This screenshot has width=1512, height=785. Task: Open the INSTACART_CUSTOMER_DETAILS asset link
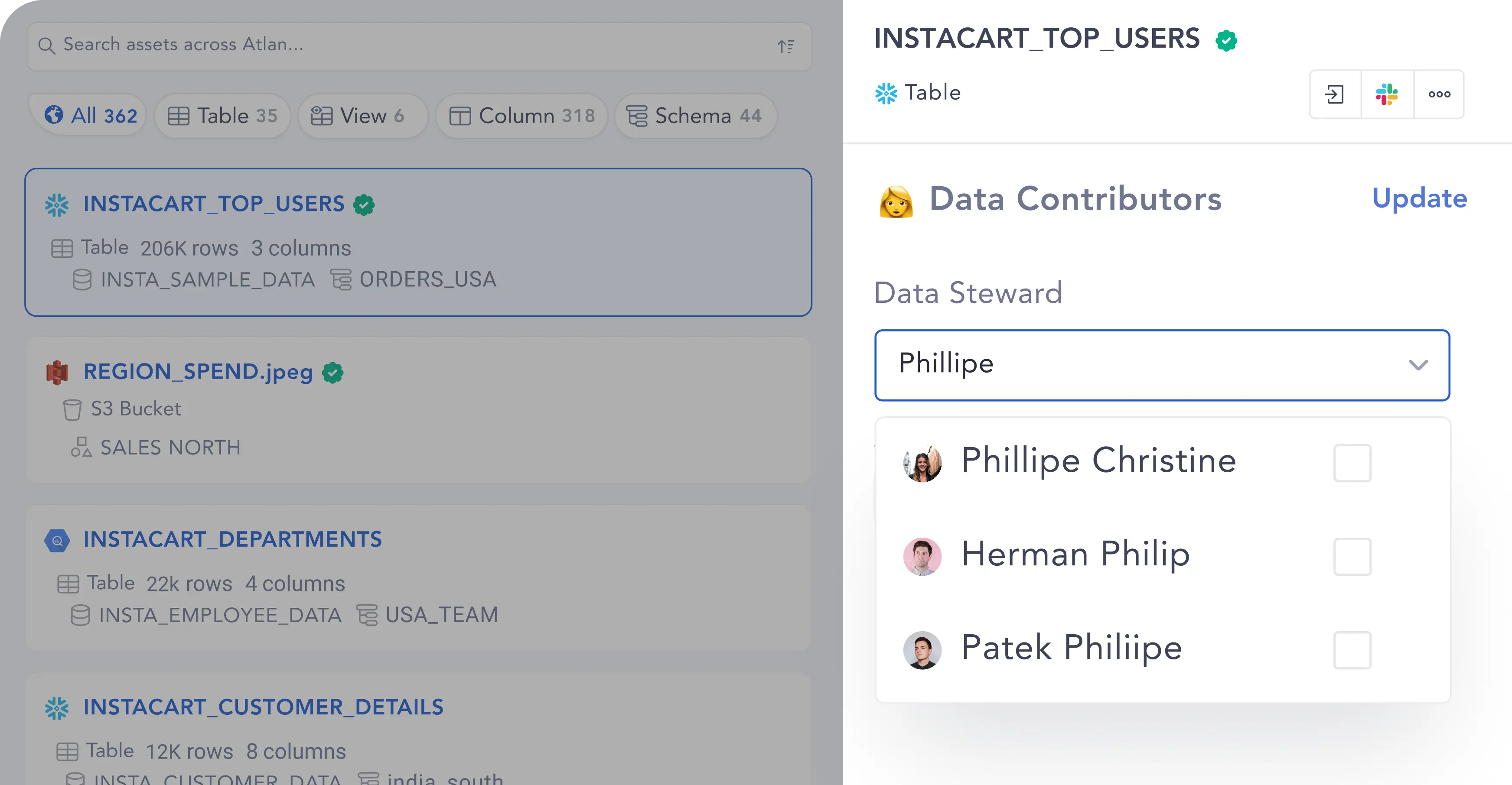(x=263, y=707)
